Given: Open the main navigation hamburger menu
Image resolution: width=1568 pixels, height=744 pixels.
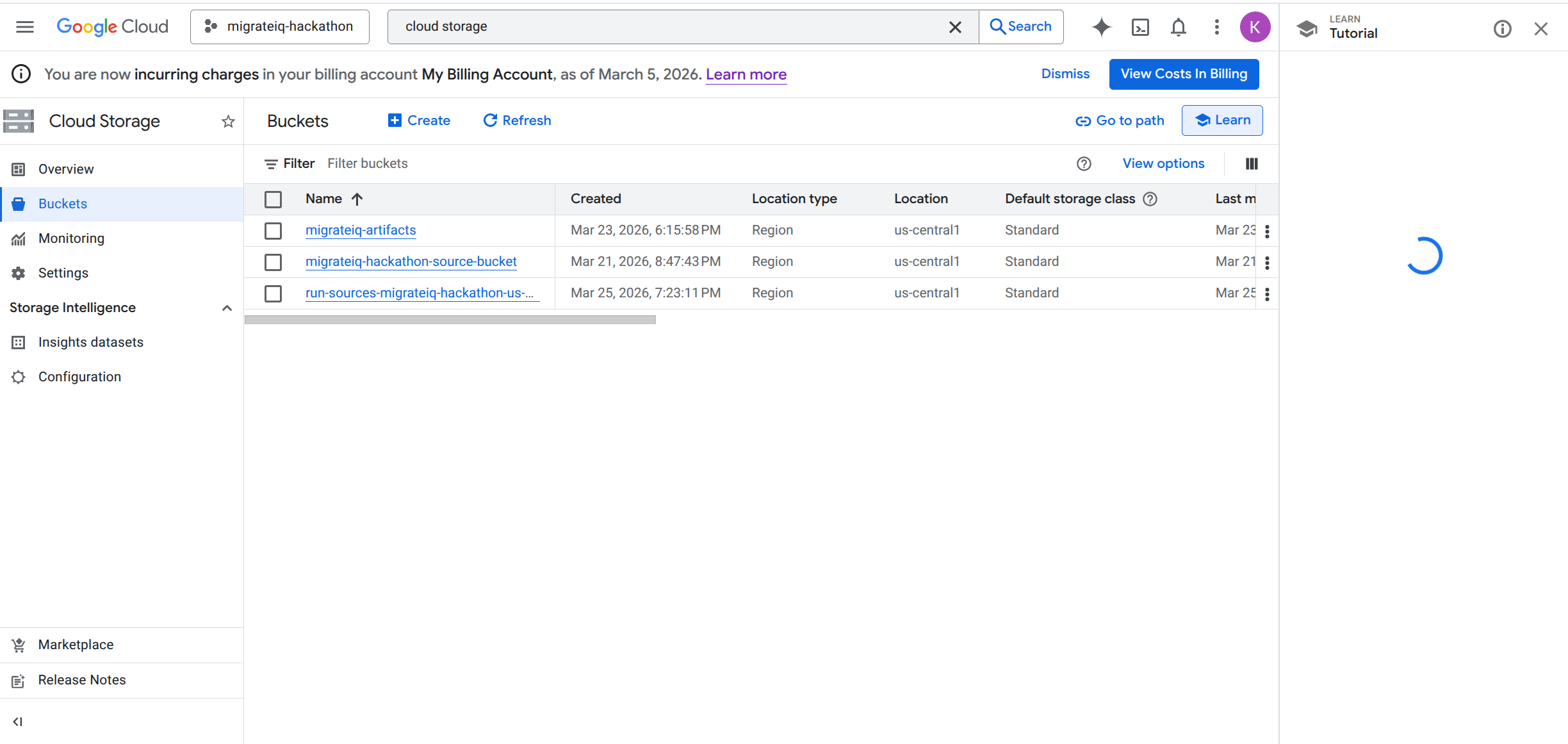Looking at the screenshot, I should 25,27.
